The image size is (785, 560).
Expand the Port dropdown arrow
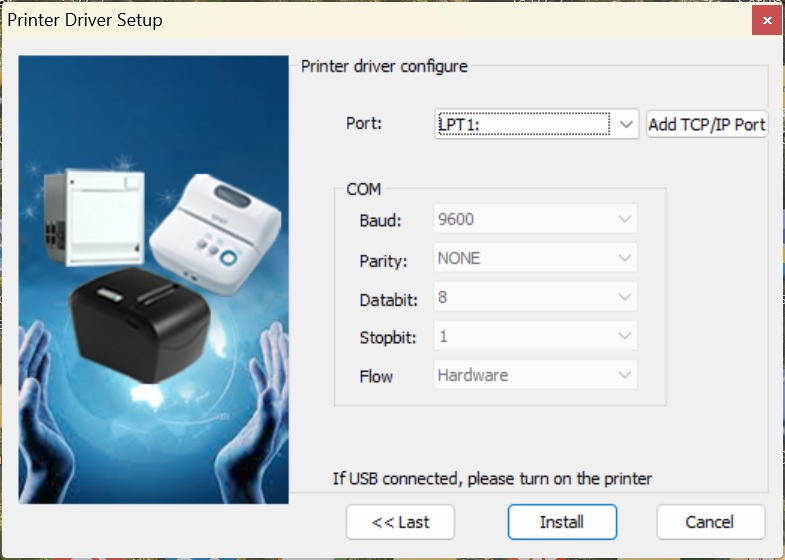coord(626,124)
